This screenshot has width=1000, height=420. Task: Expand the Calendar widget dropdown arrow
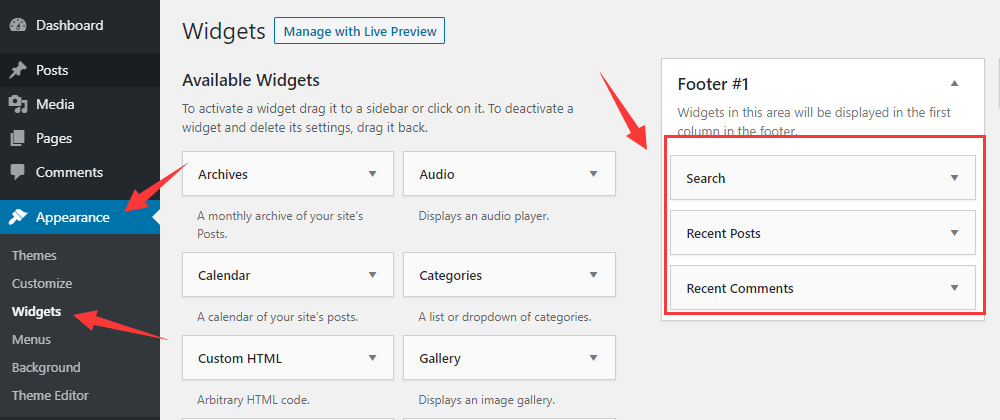point(372,275)
